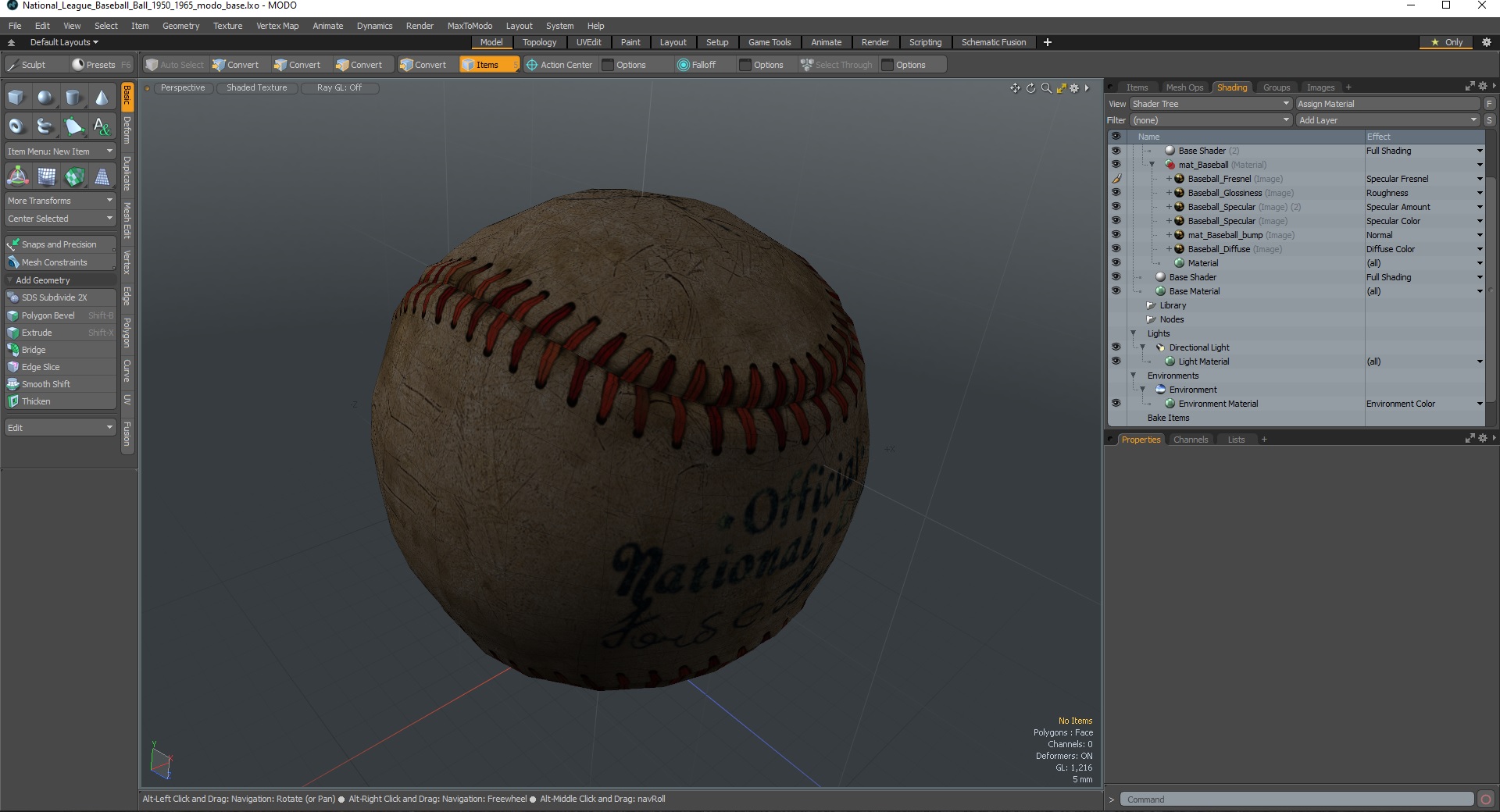Screen dimensions: 1500x812
Task: Open the Default Layouts dropdown
Action: tap(63, 42)
